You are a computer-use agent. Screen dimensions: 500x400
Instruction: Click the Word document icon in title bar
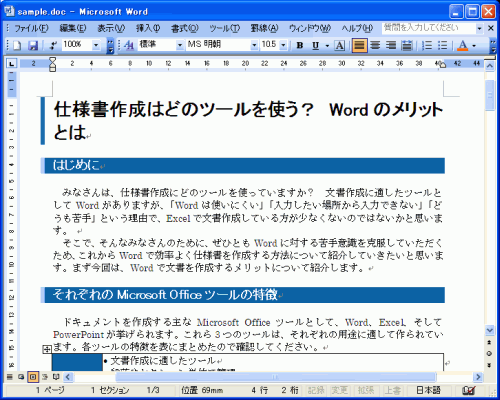coord(9,11)
